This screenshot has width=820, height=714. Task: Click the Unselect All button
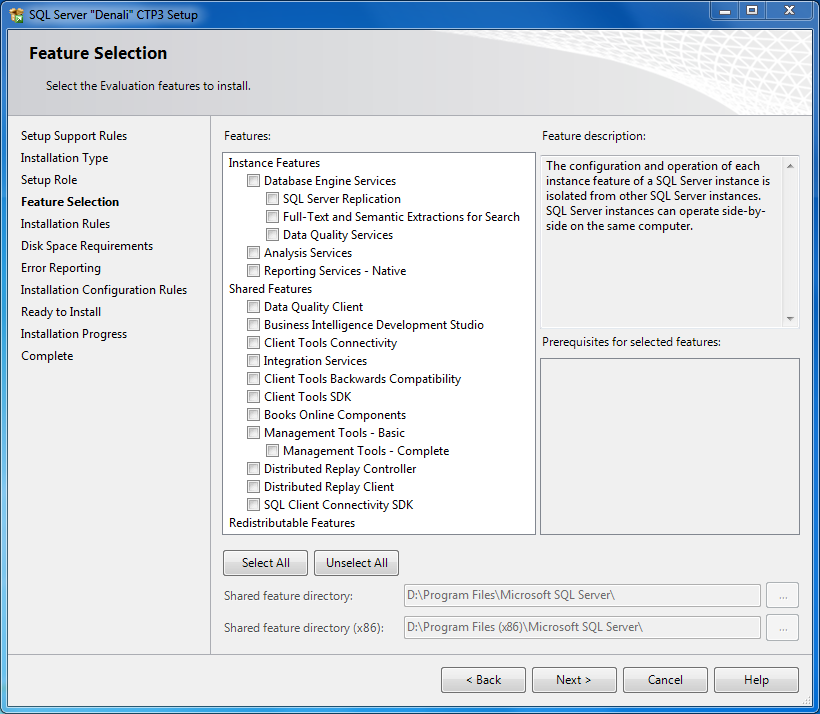[x=357, y=563]
